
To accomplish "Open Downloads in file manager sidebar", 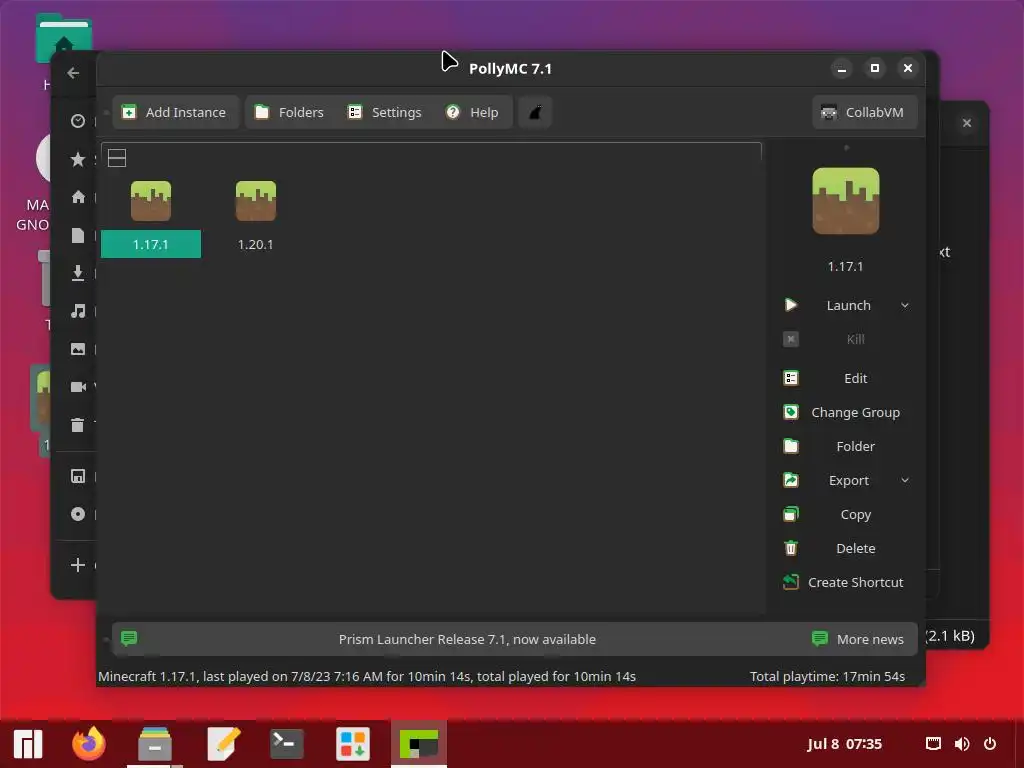I will [78, 273].
